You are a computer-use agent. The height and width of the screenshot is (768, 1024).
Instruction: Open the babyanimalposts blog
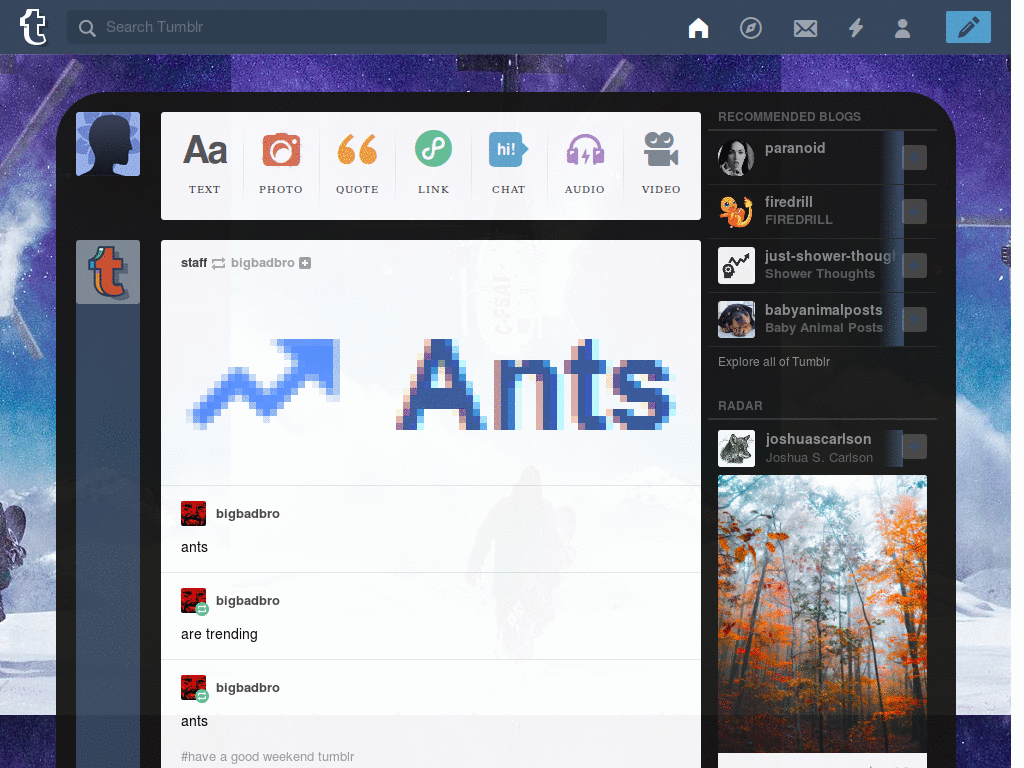824,310
